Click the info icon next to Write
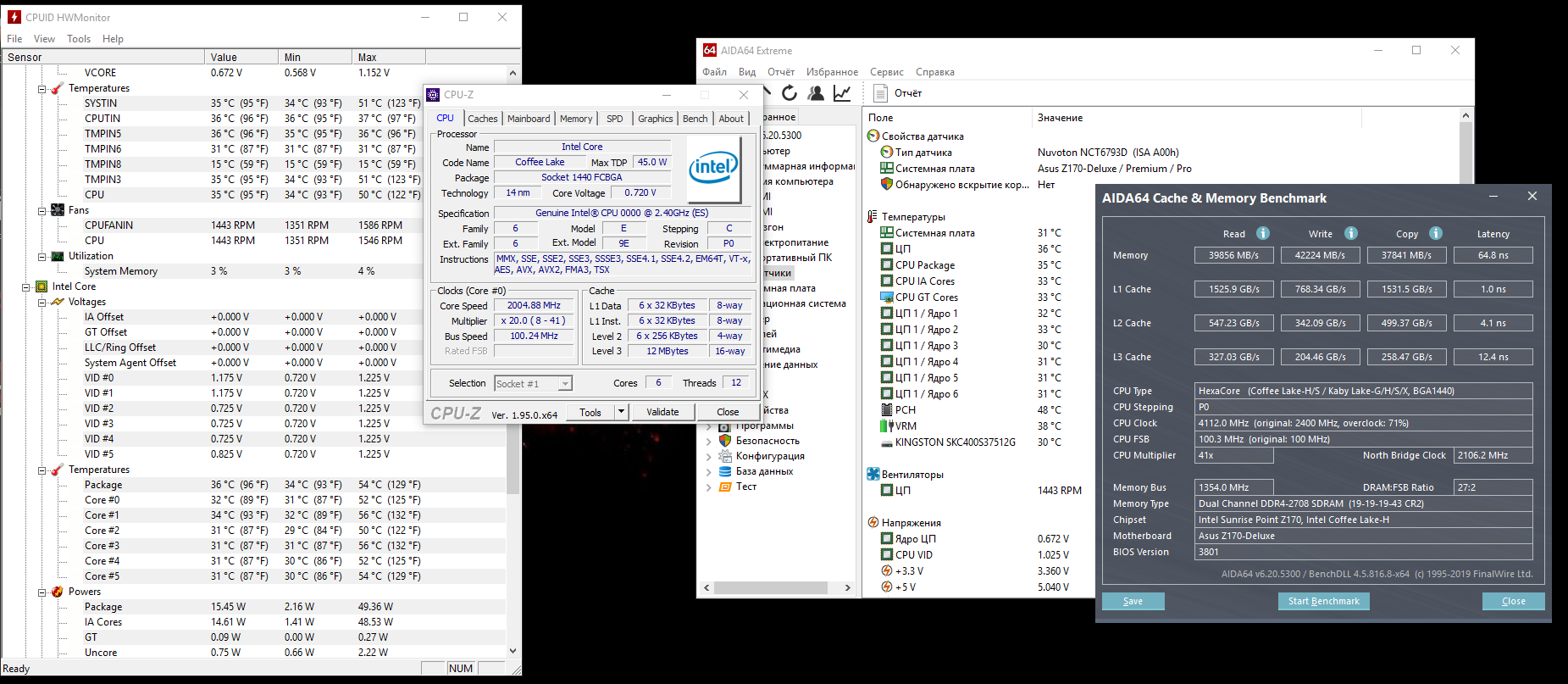The width and height of the screenshot is (1568, 684). click(x=1351, y=233)
